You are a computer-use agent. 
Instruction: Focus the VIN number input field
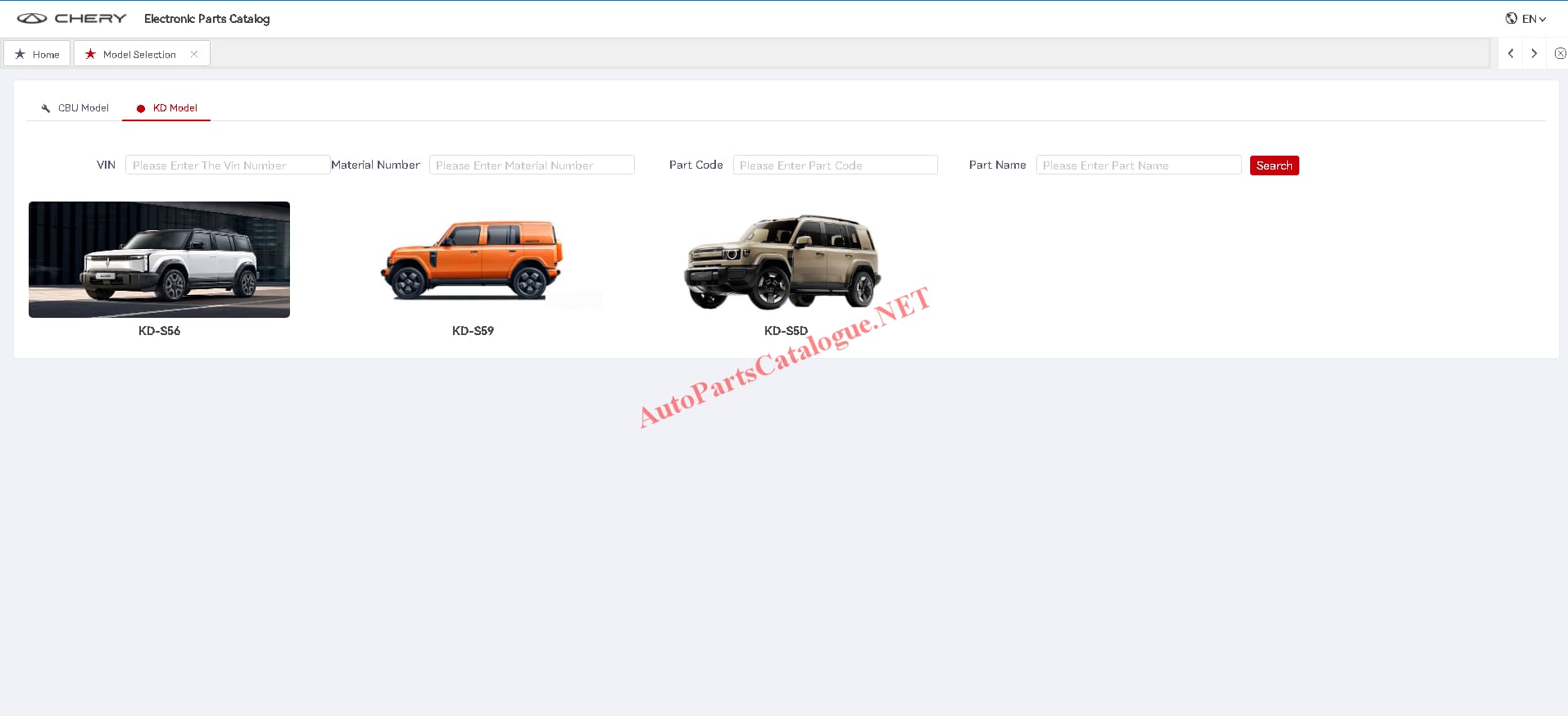tap(228, 165)
